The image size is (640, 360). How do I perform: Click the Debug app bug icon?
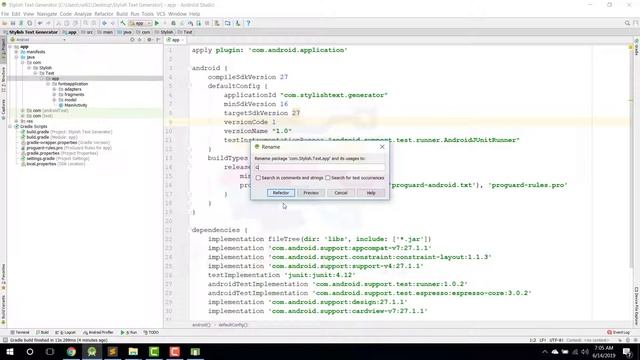click(173, 23)
